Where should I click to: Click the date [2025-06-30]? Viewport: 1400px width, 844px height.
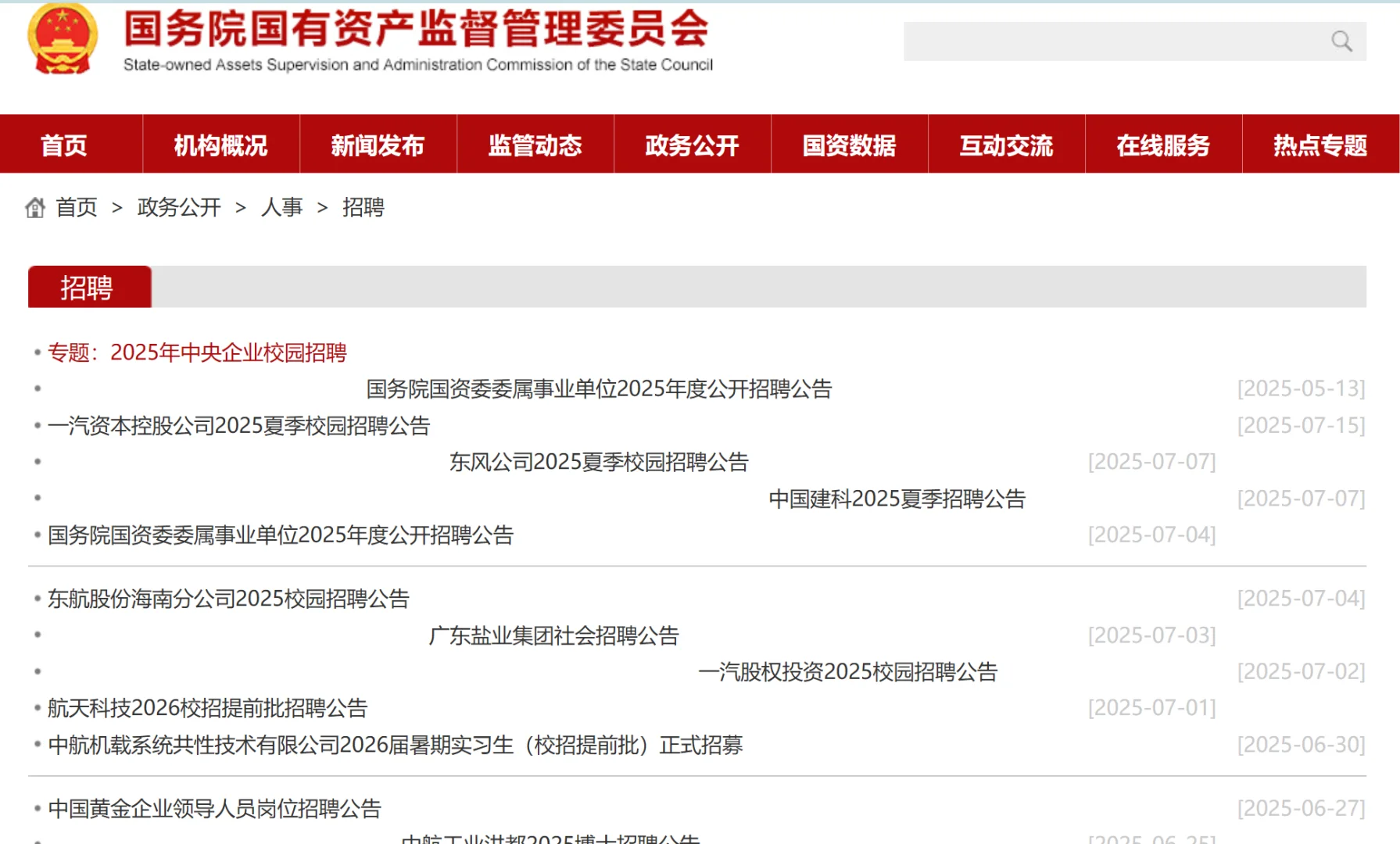(x=1302, y=745)
